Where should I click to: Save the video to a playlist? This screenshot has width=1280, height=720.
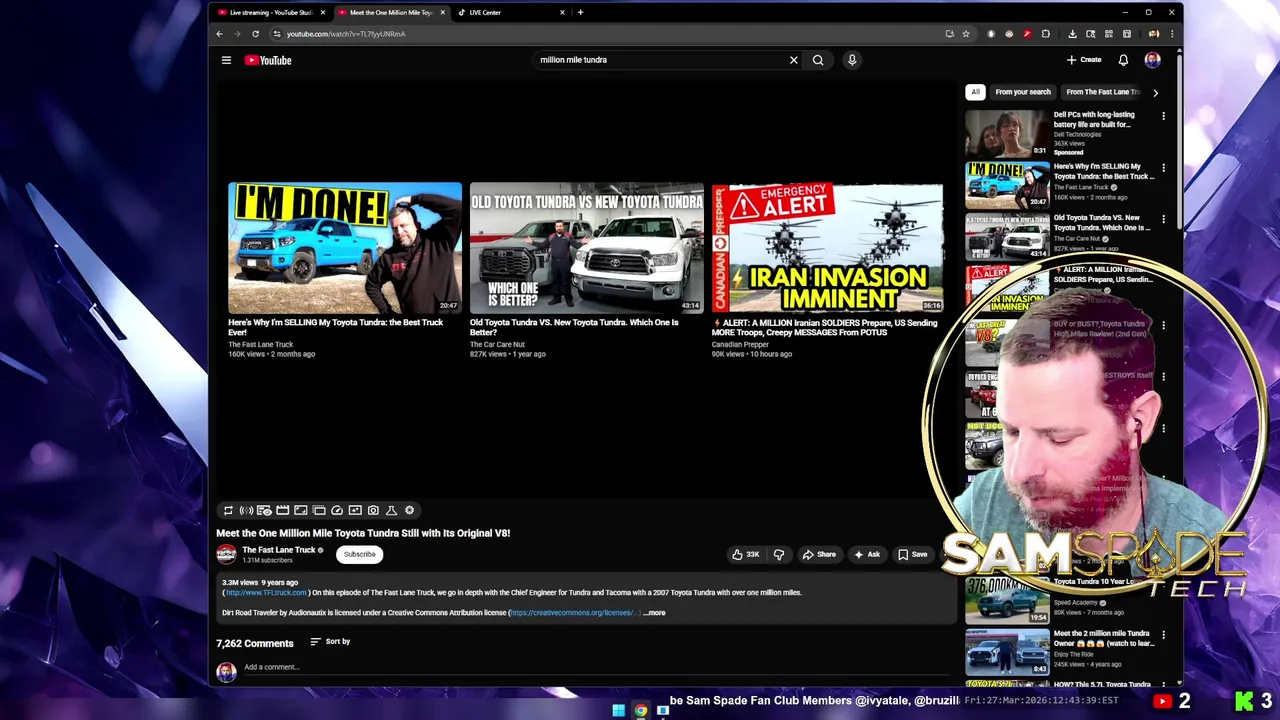tap(912, 554)
